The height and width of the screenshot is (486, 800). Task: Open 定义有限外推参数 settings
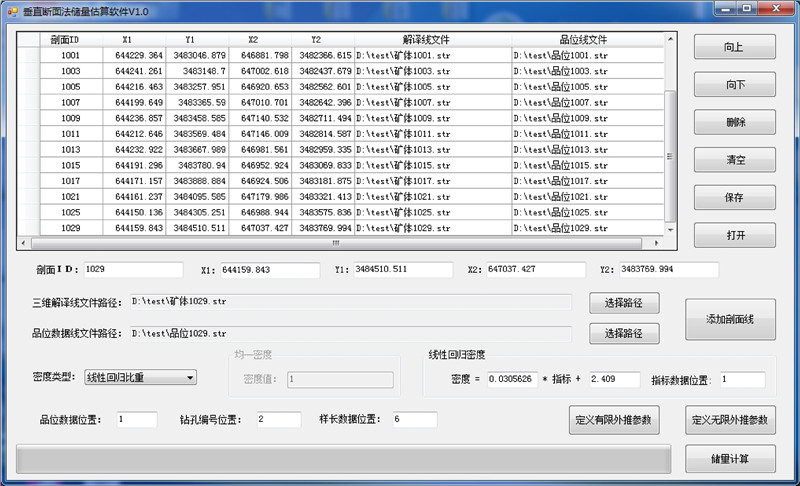click(x=613, y=420)
